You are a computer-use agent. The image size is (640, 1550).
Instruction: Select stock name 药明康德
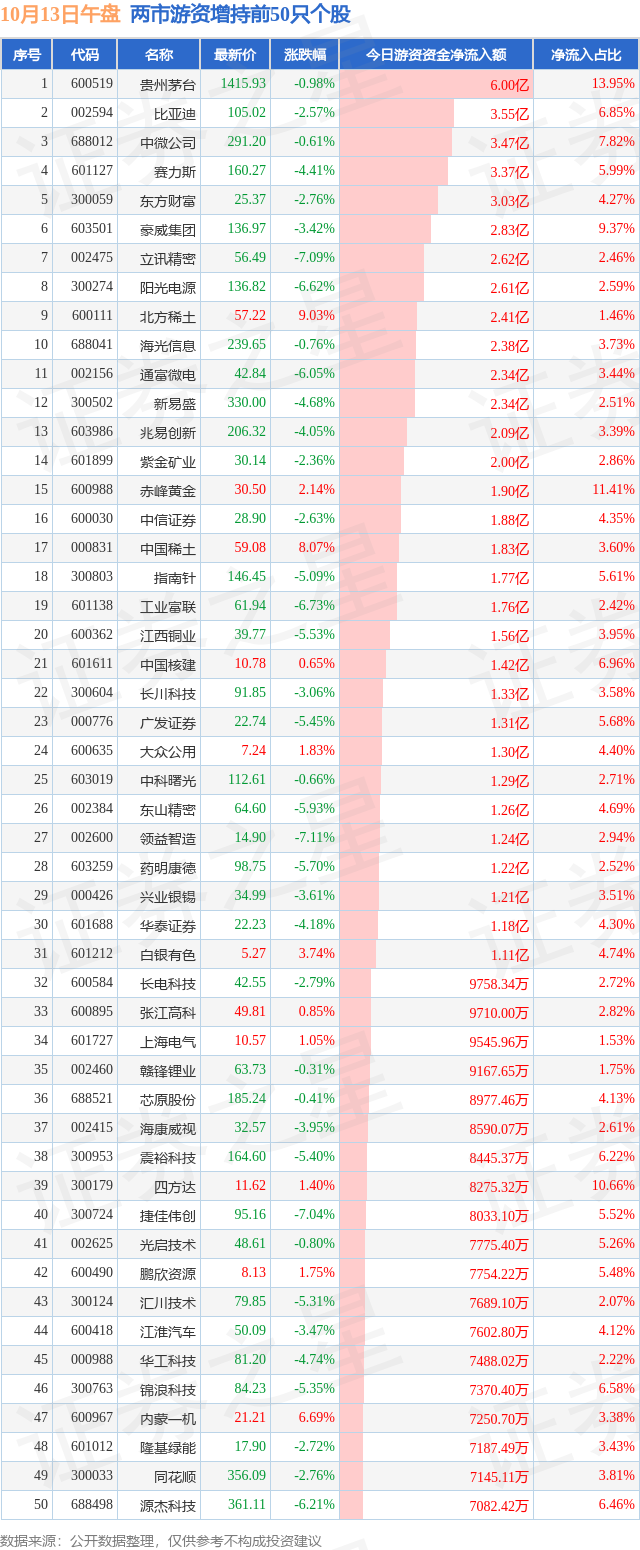[168, 867]
